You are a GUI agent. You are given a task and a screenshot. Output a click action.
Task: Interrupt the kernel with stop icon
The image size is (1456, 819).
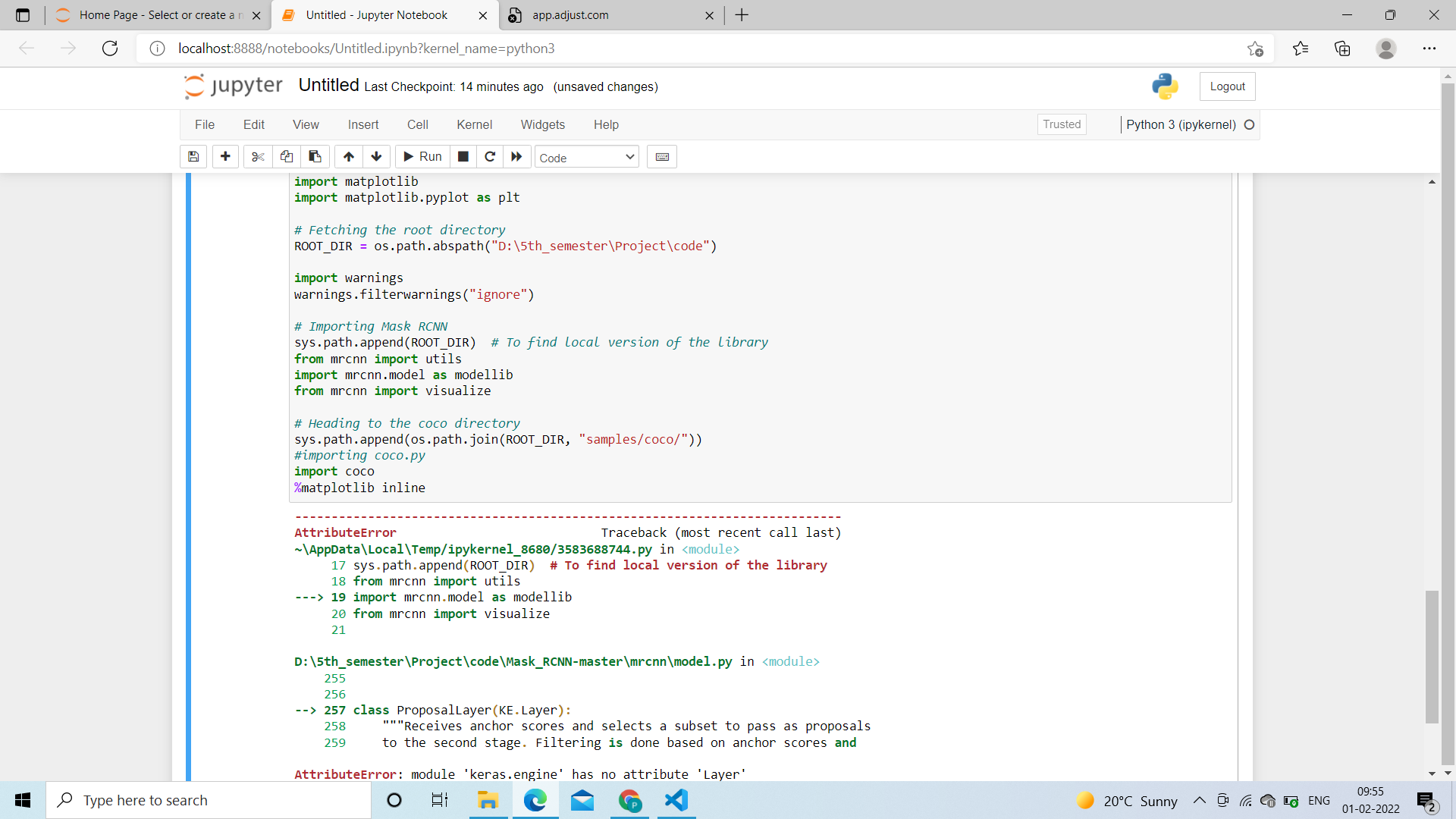pos(463,157)
